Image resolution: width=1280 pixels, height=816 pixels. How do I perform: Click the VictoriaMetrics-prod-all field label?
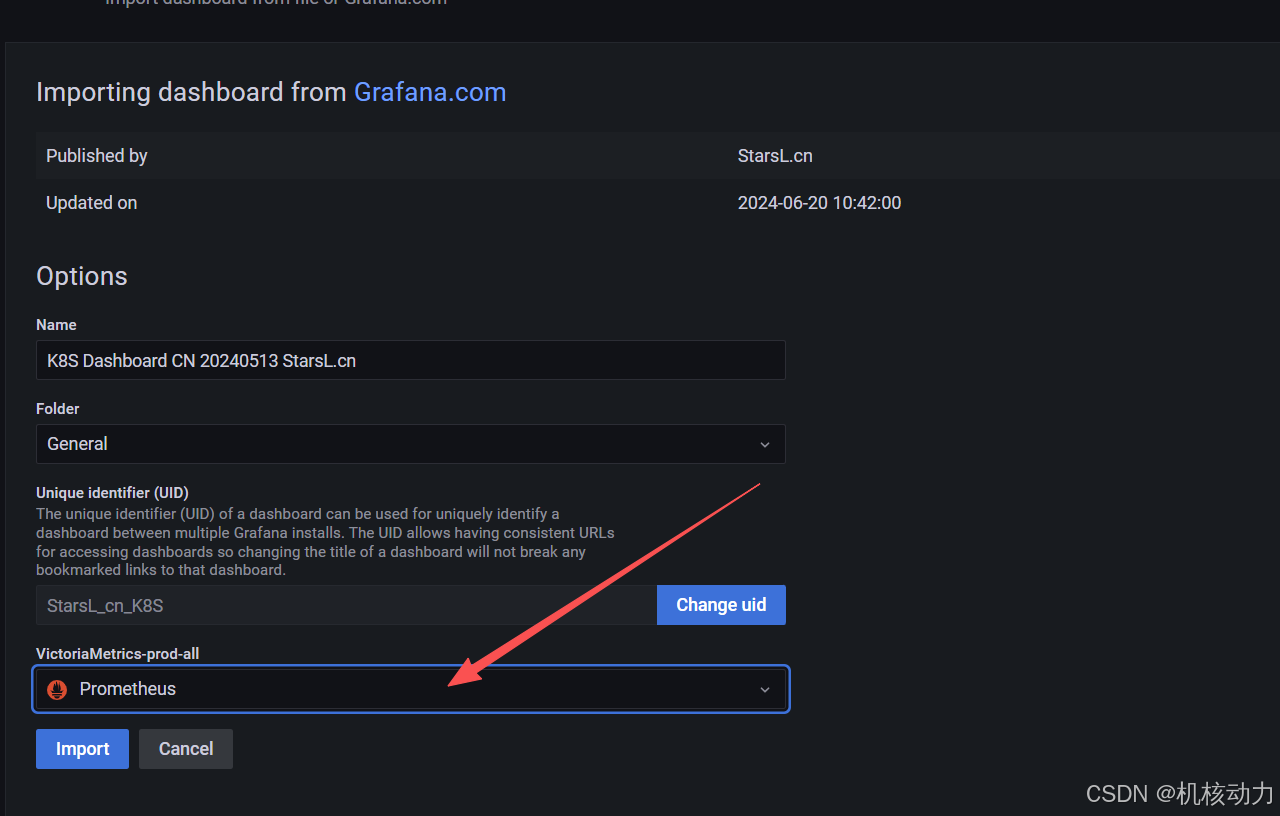[118, 654]
